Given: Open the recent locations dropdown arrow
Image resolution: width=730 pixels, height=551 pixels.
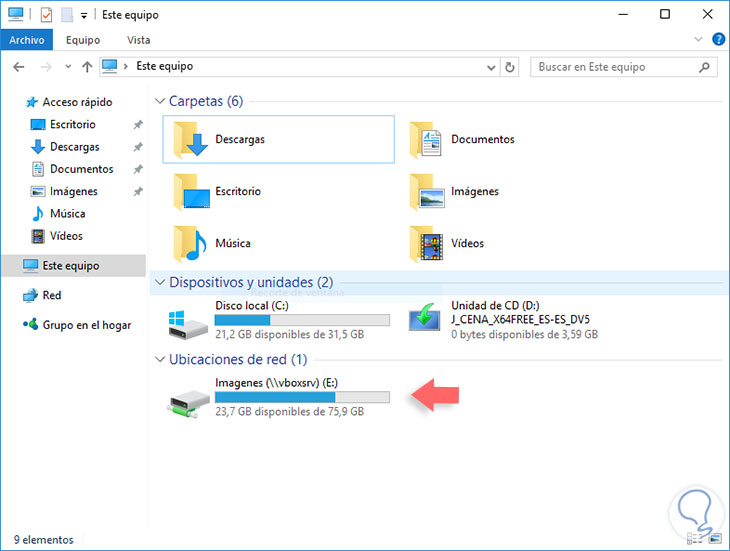Looking at the screenshot, I should point(68,67).
